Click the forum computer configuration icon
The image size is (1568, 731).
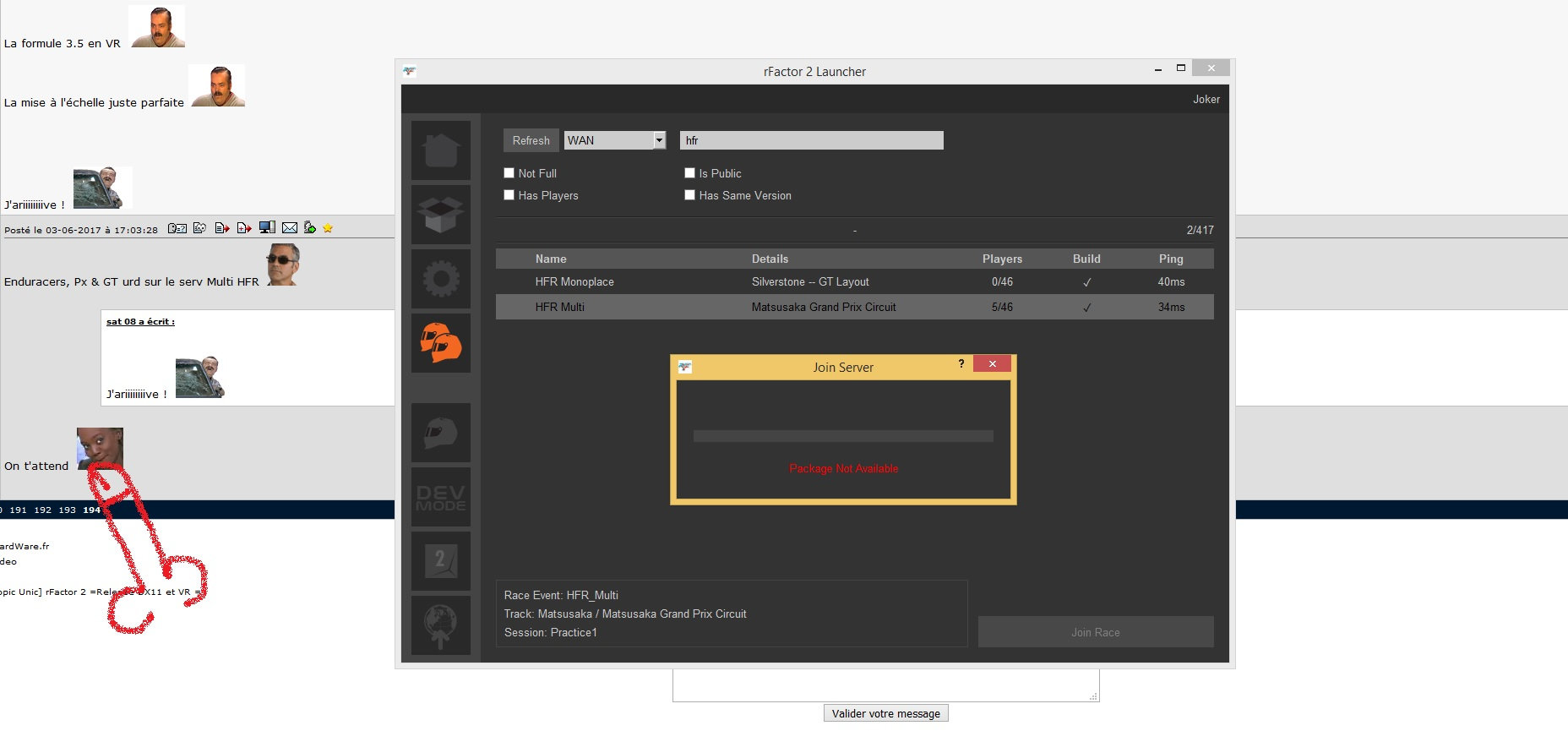point(267,227)
